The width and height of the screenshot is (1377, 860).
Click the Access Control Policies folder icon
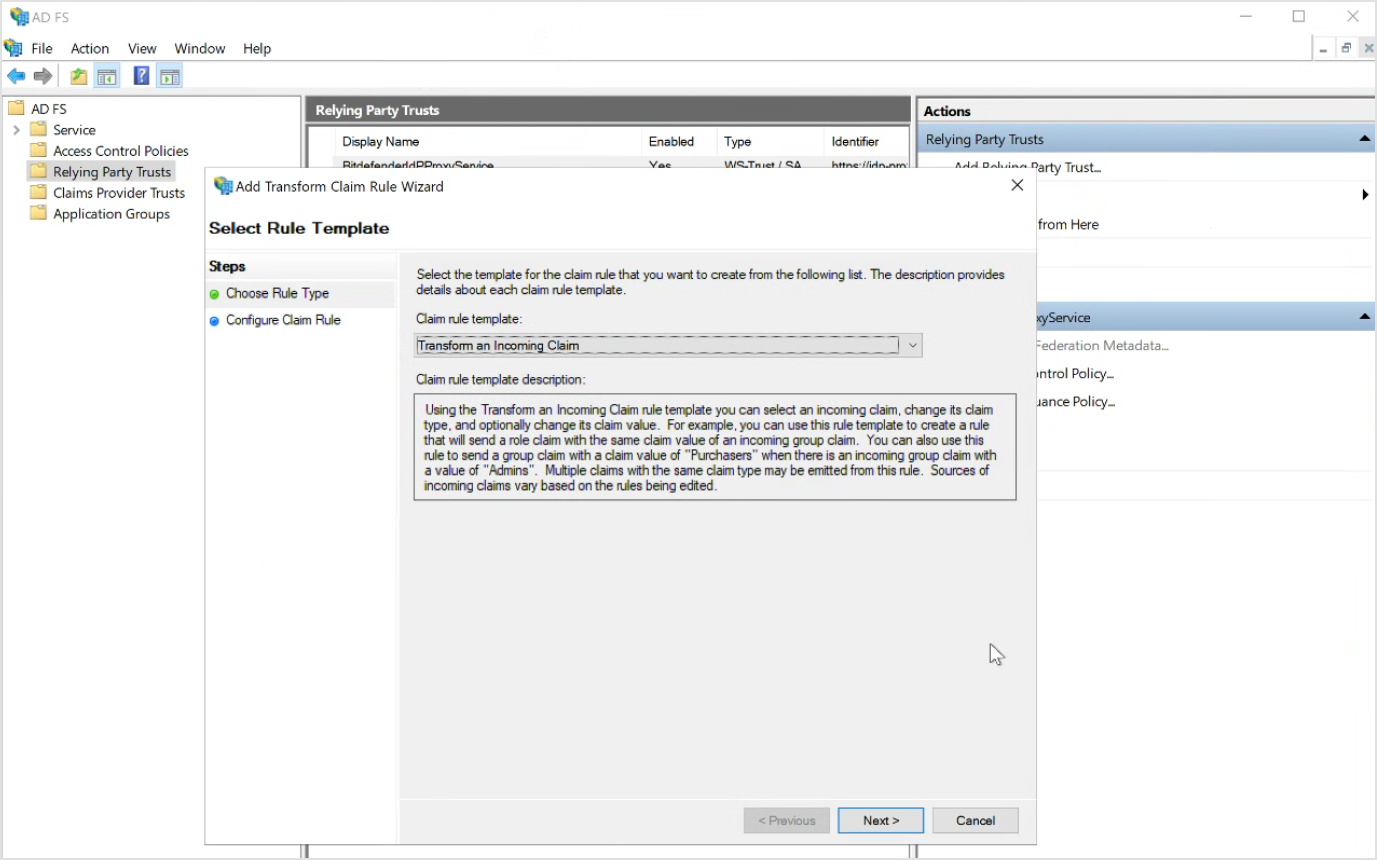tap(38, 150)
